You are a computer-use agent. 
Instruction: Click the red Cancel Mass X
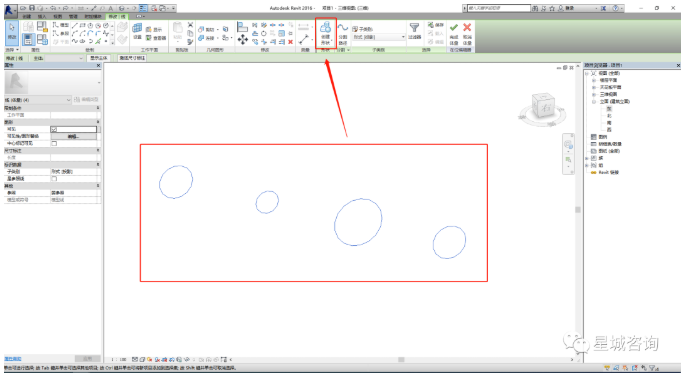tap(467, 27)
